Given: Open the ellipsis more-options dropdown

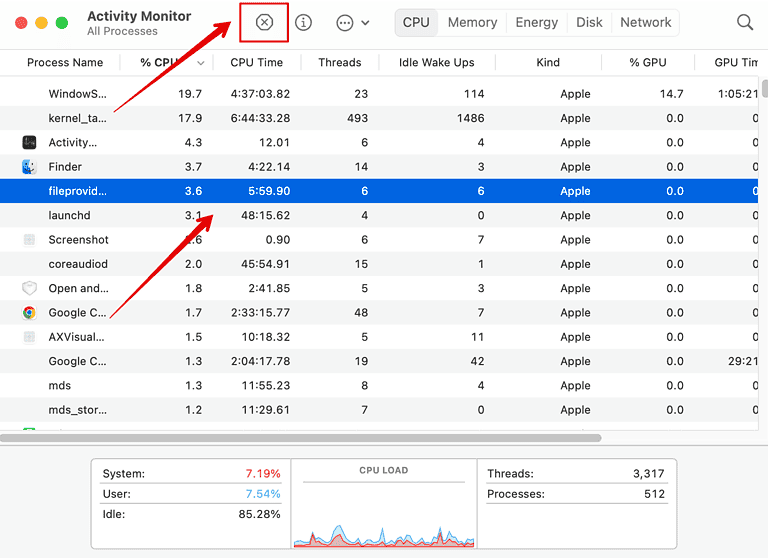Looking at the screenshot, I should point(352,22).
